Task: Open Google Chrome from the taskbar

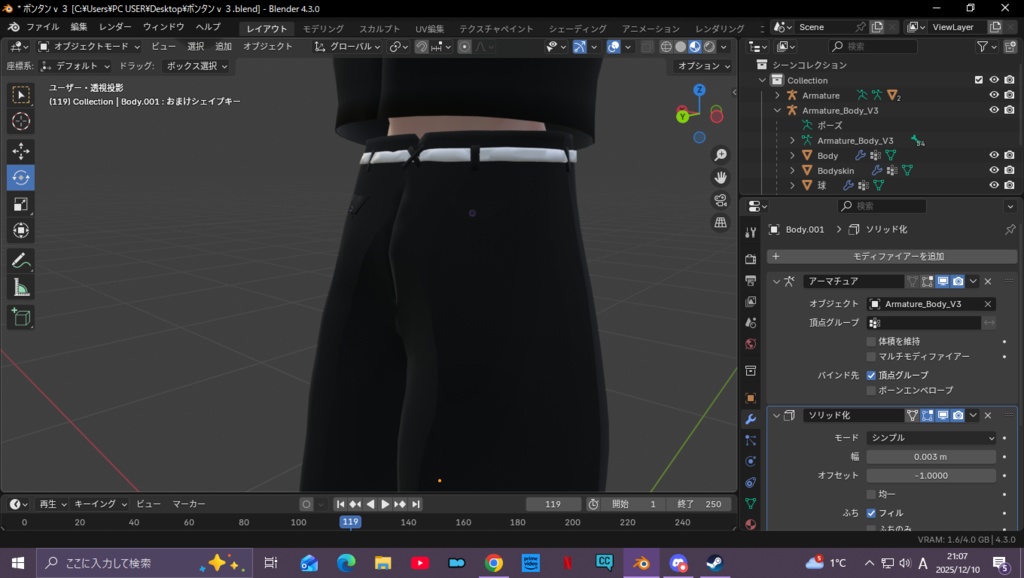Action: pos(494,563)
